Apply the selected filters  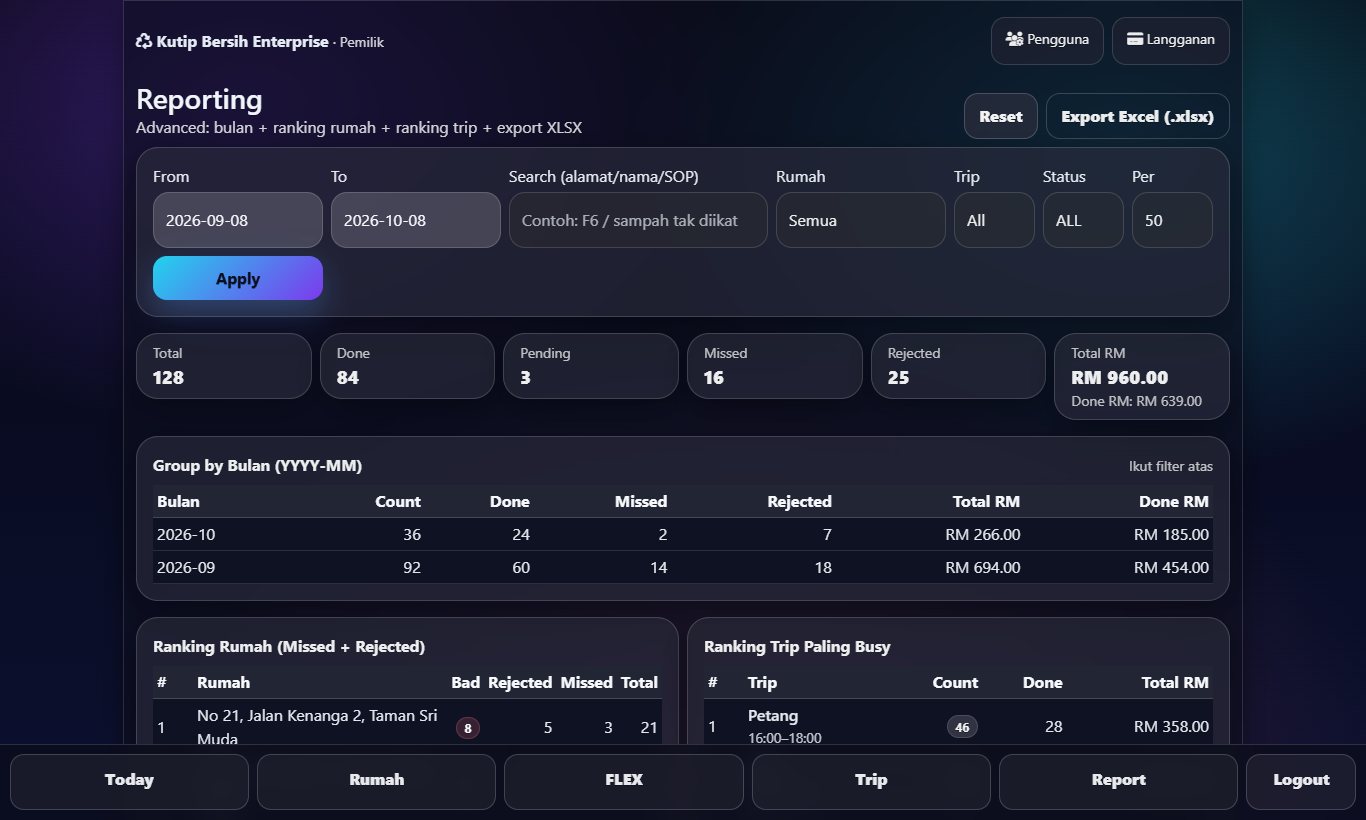(x=238, y=278)
